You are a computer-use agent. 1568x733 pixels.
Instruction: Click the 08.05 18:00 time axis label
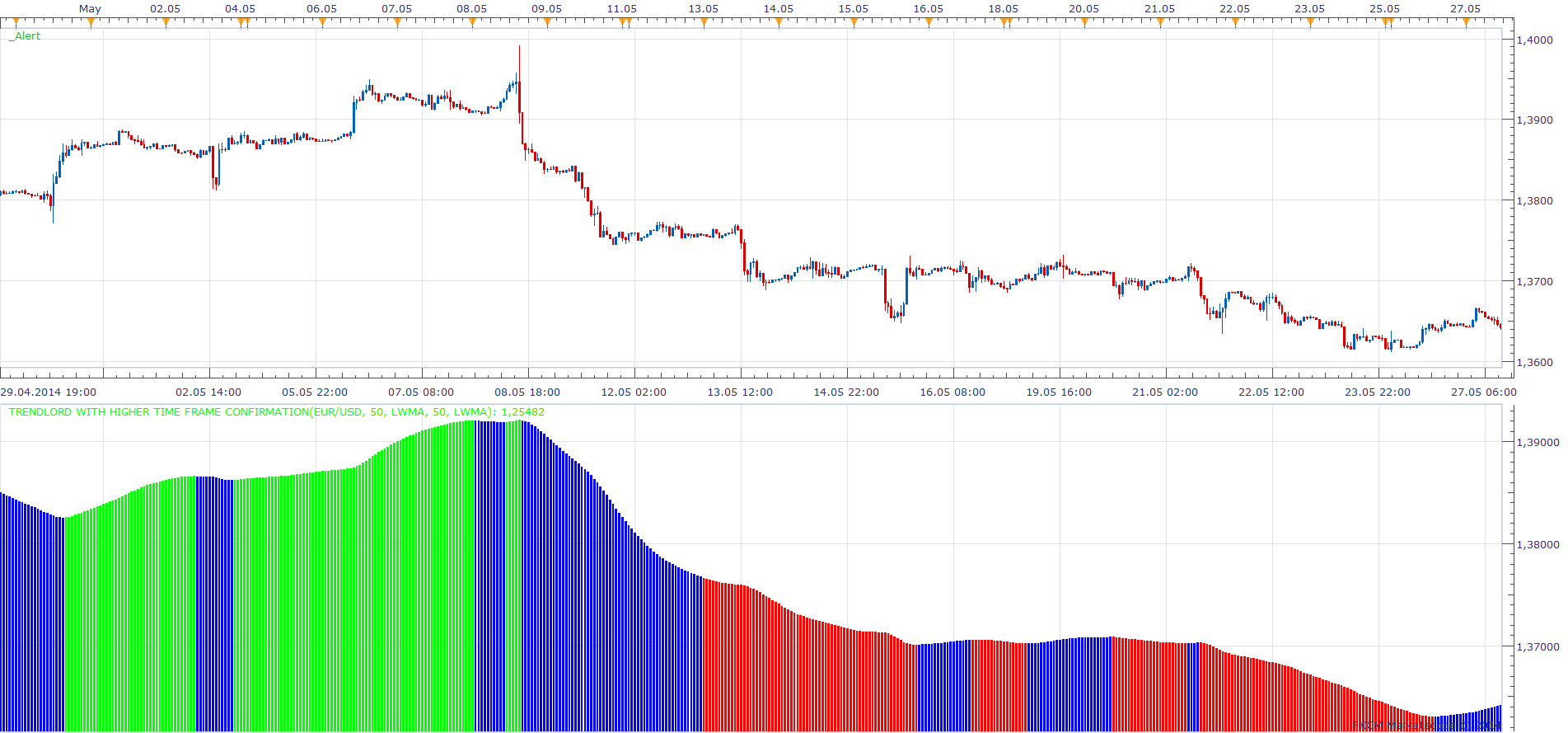pyautogui.click(x=527, y=392)
